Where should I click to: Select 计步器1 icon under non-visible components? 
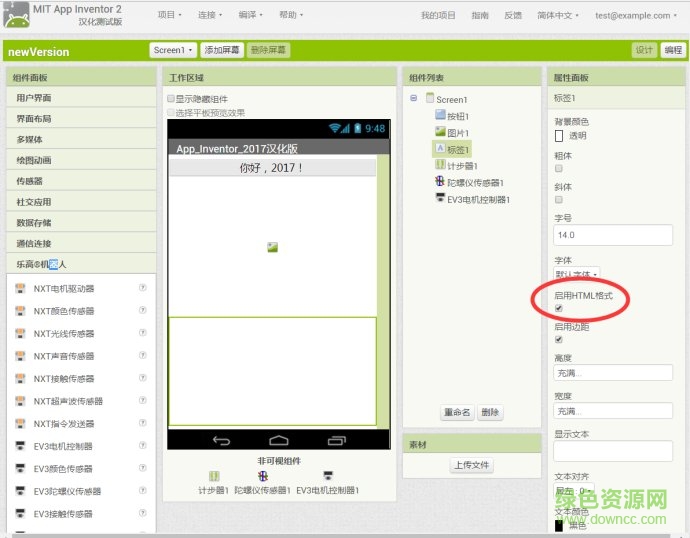[214, 476]
